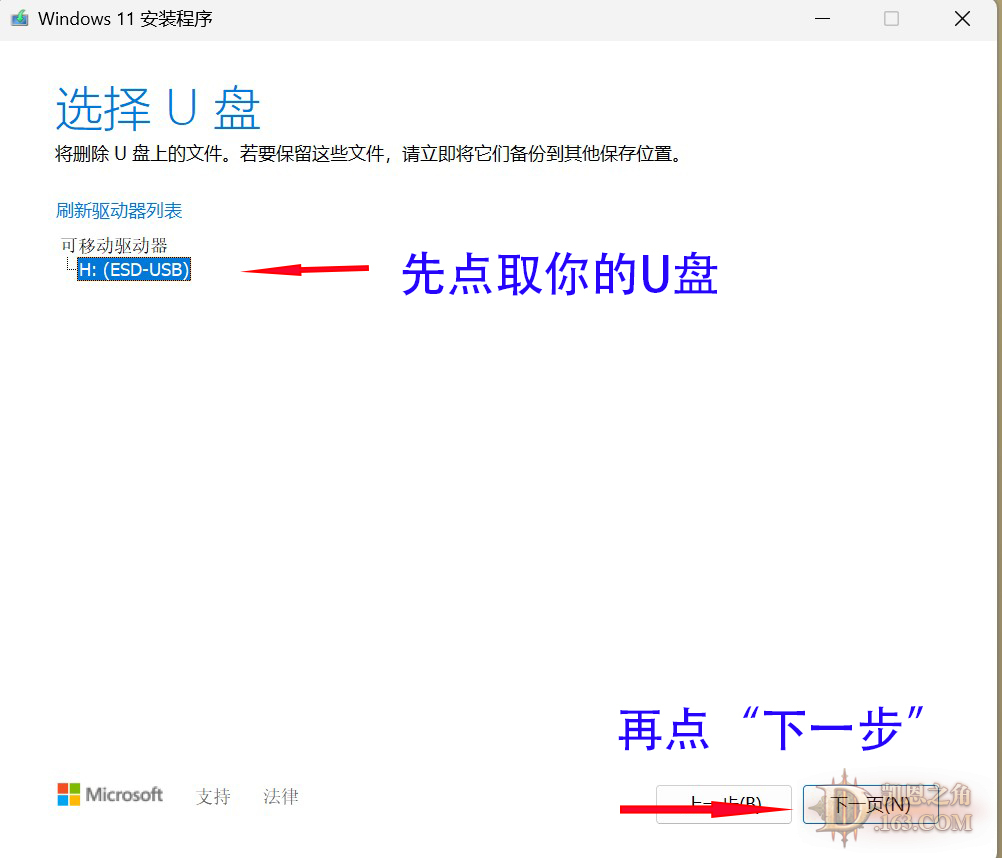Select the 可移动驱动器 tree node
The image size is (1002, 858).
114,245
